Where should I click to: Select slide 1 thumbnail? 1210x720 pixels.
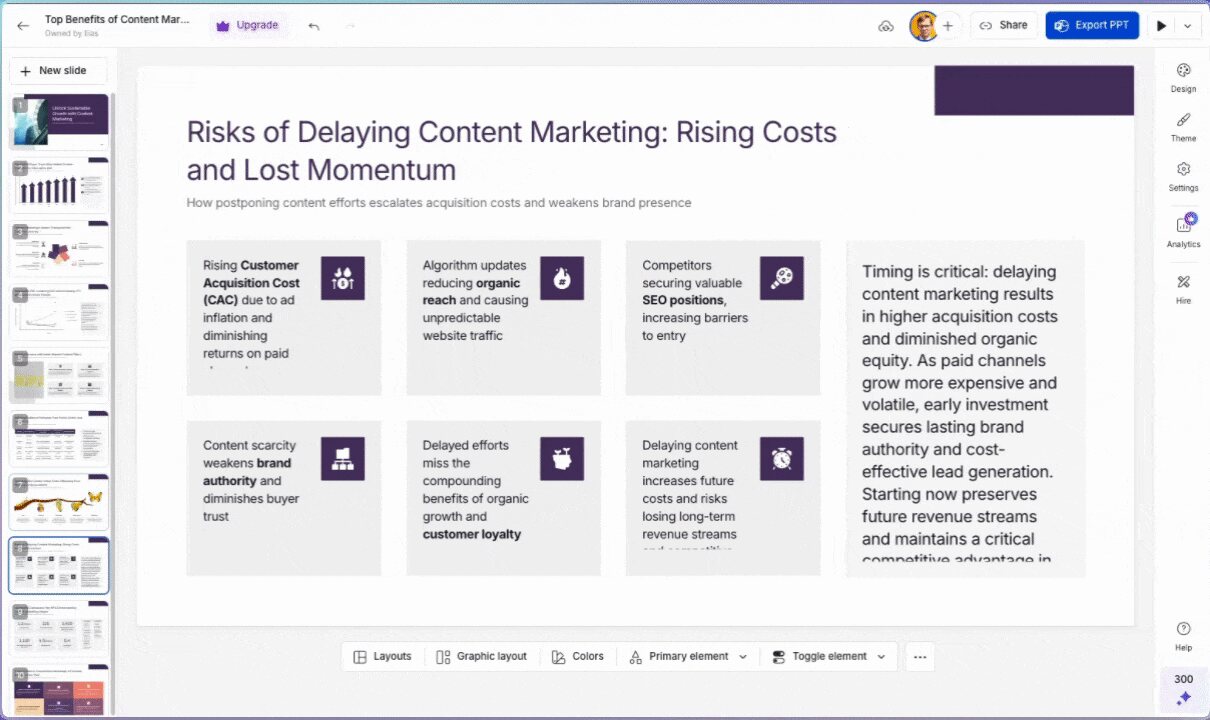[60, 122]
